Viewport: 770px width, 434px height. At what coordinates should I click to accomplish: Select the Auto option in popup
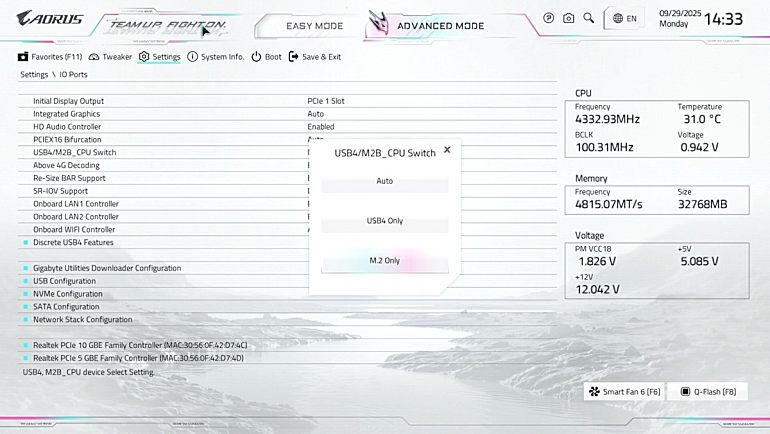(384, 182)
